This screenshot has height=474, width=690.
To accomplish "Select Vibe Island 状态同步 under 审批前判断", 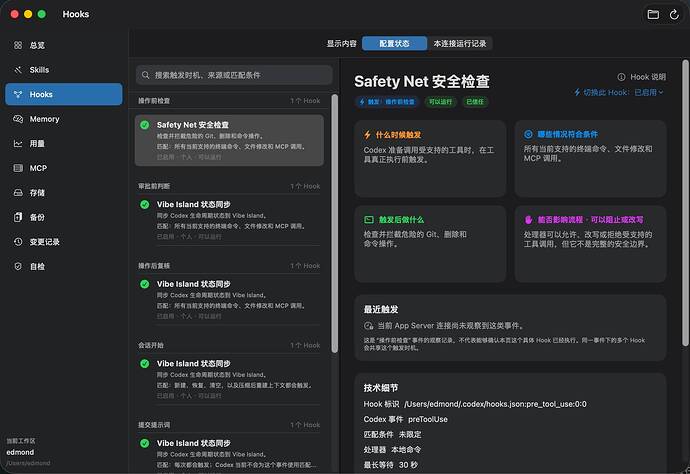I will point(229,220).
